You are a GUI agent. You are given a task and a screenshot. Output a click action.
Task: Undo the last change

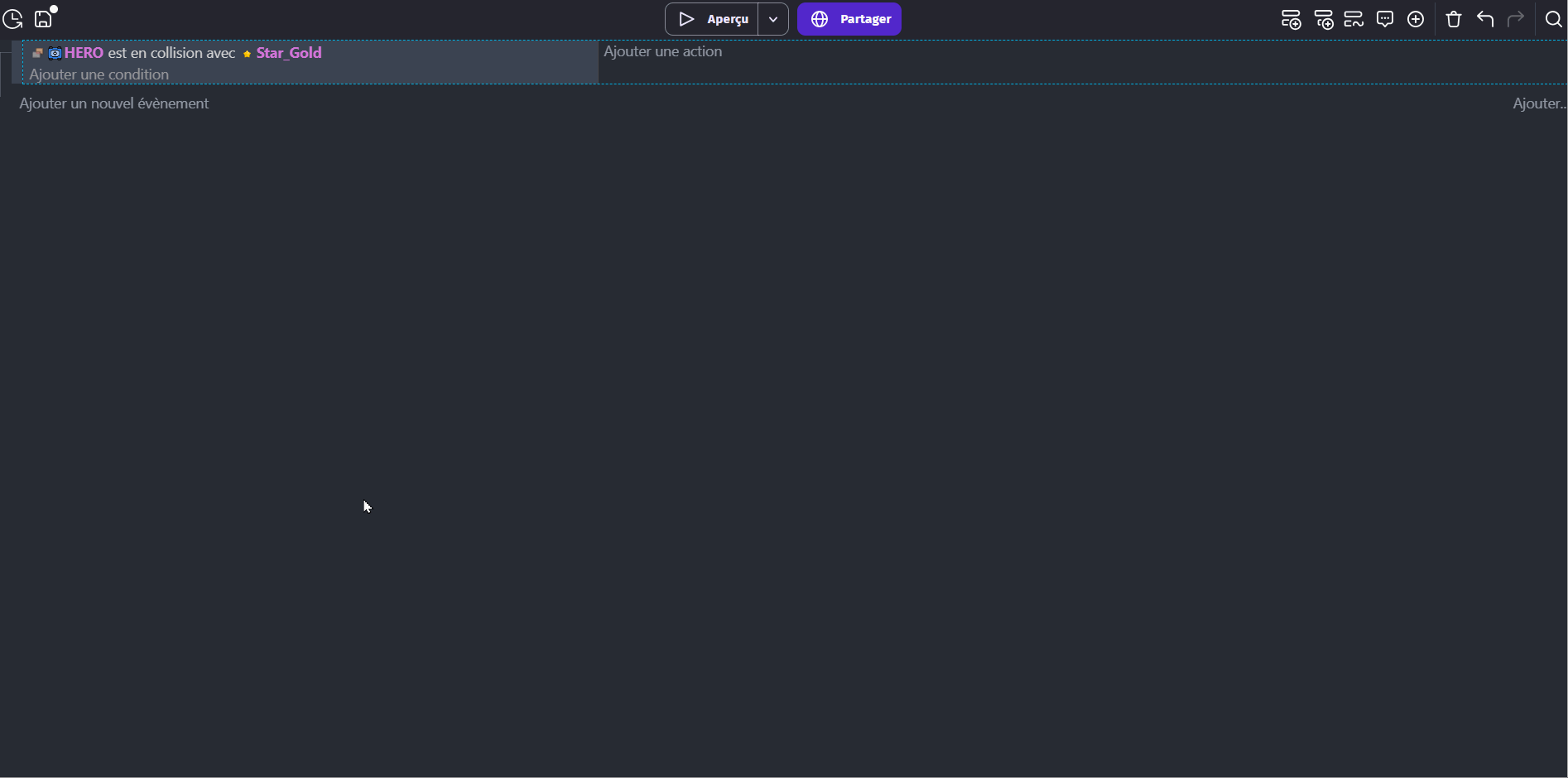(x=1484, y=19)
